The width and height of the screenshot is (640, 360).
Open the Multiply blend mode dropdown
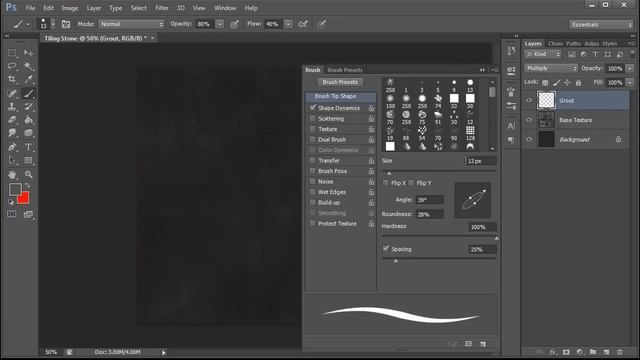point(551,68)
